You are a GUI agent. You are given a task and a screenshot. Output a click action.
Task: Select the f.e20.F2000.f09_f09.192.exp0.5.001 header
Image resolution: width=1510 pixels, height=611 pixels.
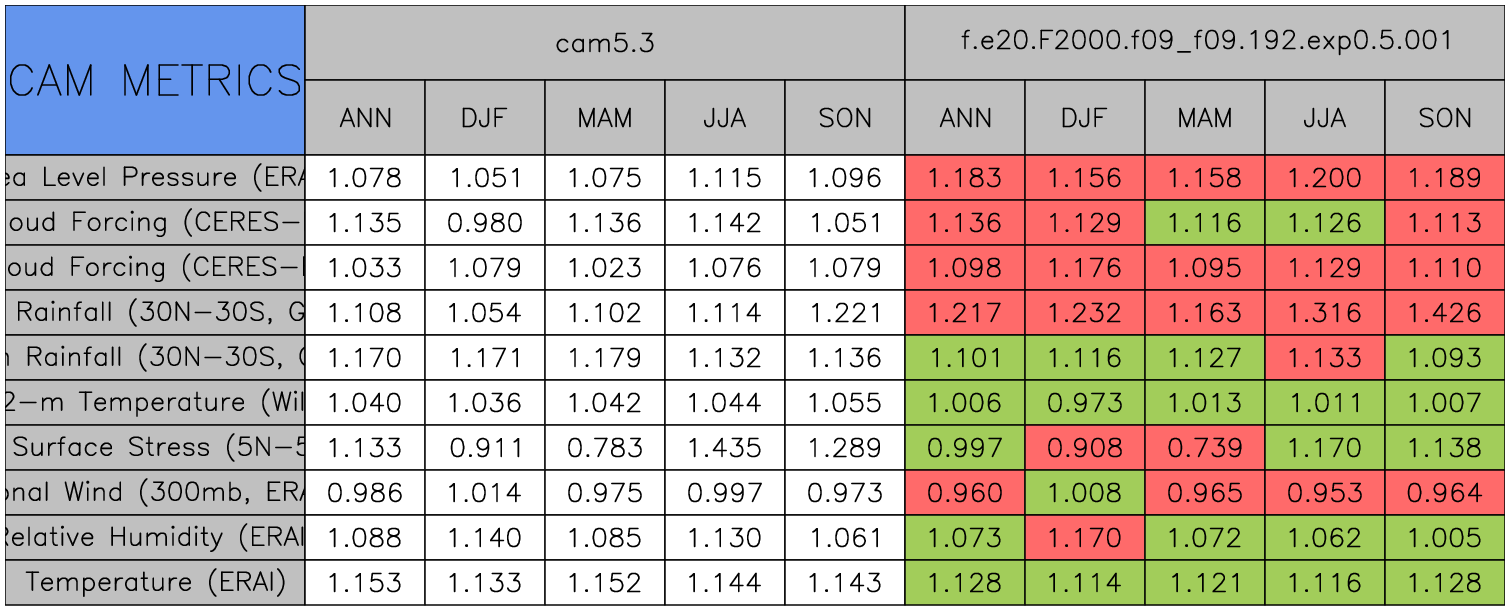click(x=1205, y=42)
